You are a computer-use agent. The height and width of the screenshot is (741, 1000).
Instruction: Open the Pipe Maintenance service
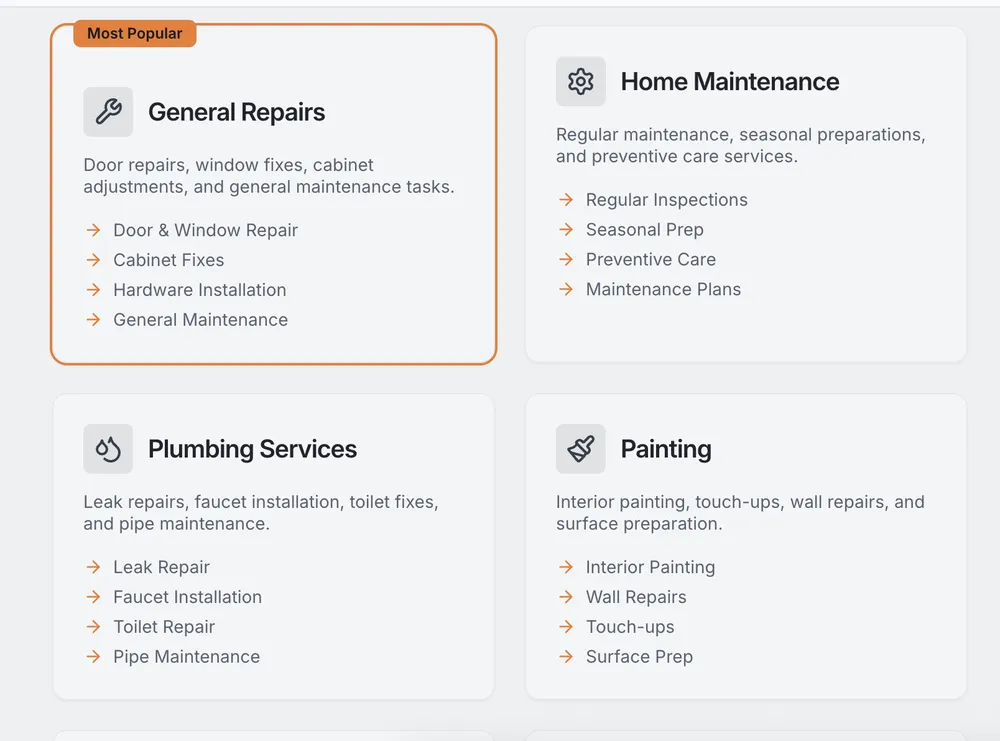point(187,657)
